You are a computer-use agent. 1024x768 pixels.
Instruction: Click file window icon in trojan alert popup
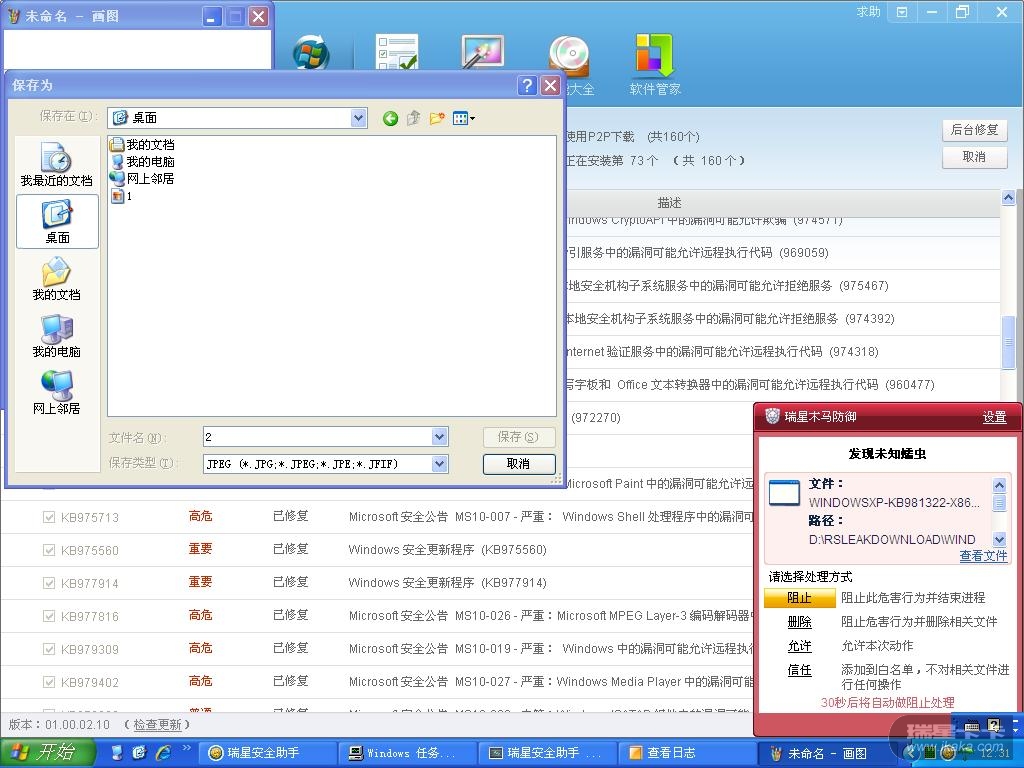(x=784, y=493)
